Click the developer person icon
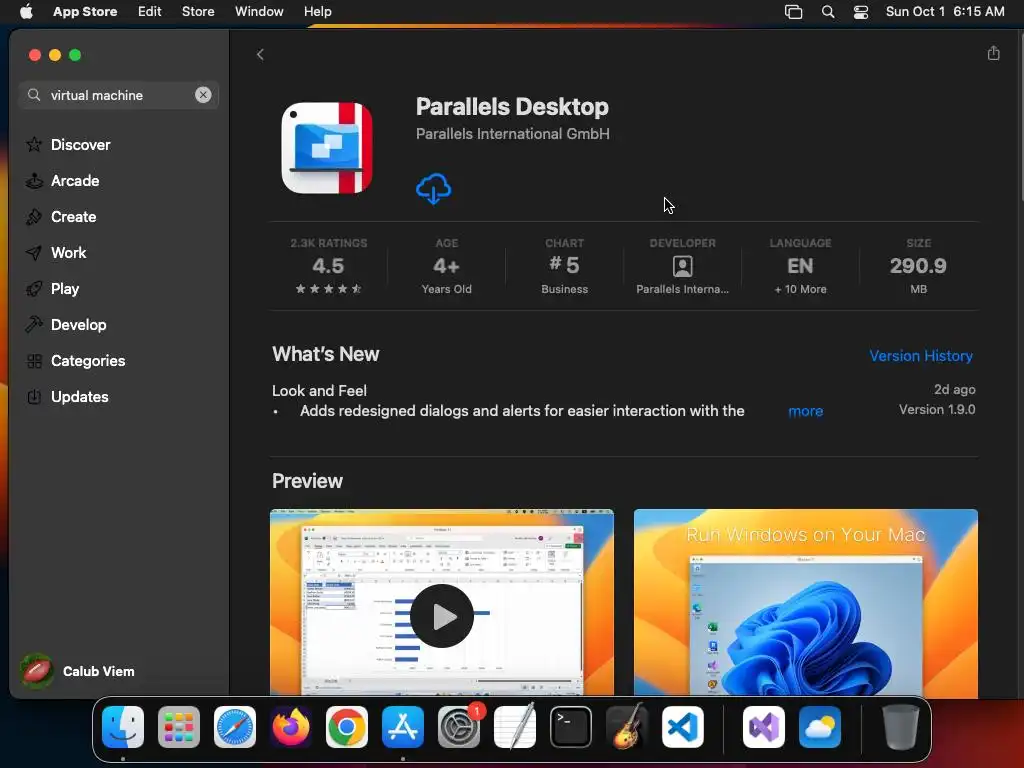1024x768 pixels. point(682,266)
